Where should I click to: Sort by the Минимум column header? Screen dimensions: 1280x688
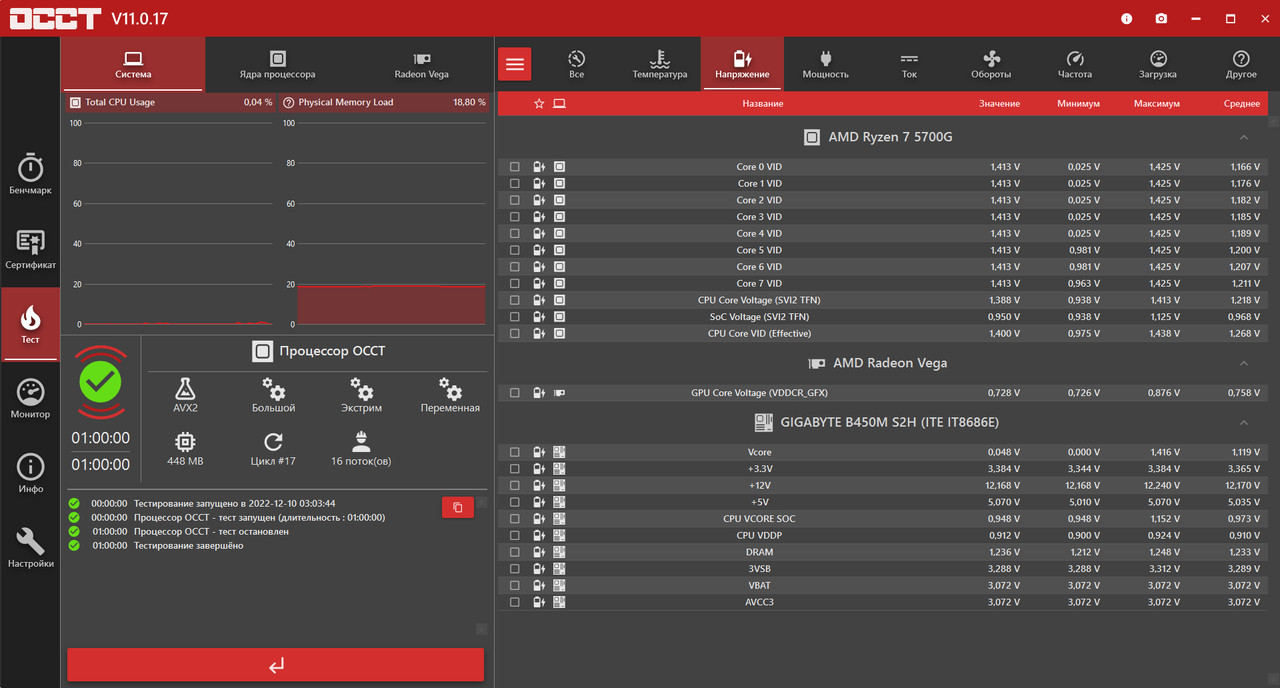coord(1078,104)
